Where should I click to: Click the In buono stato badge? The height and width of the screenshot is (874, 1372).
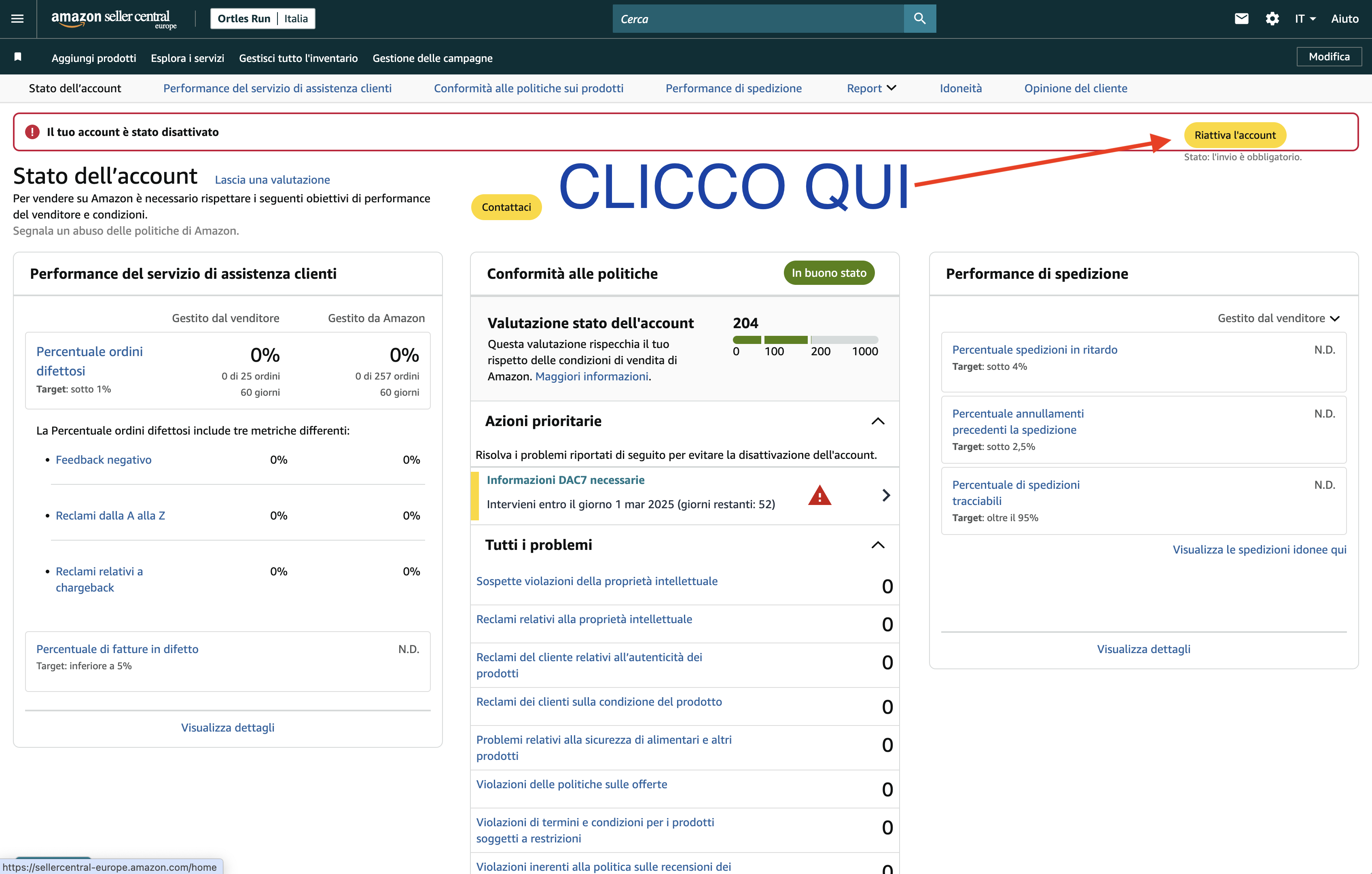[x=828, y=273]
